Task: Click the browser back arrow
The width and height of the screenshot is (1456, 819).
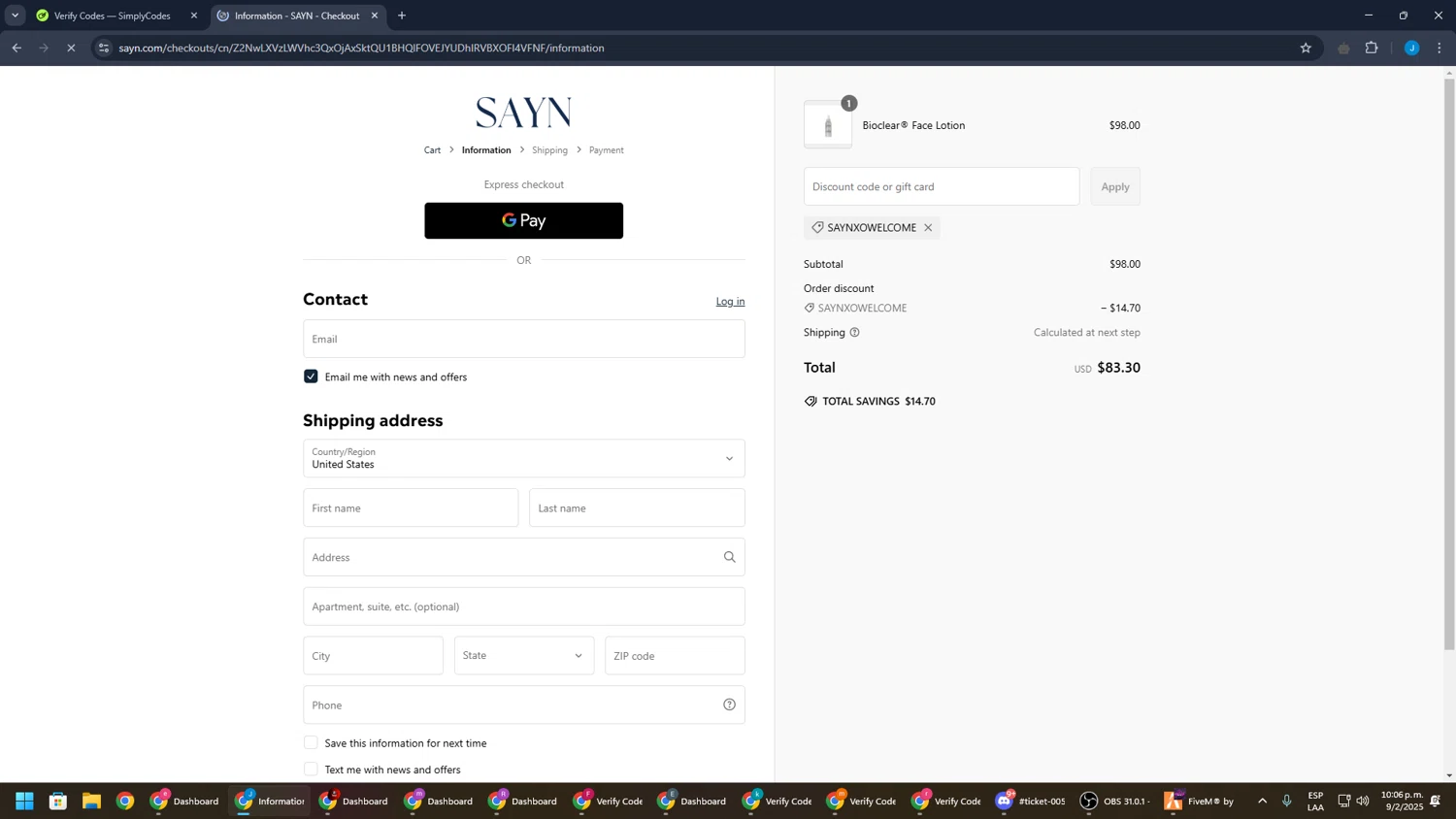Action: pyautogui.click(x=17, y=48)
